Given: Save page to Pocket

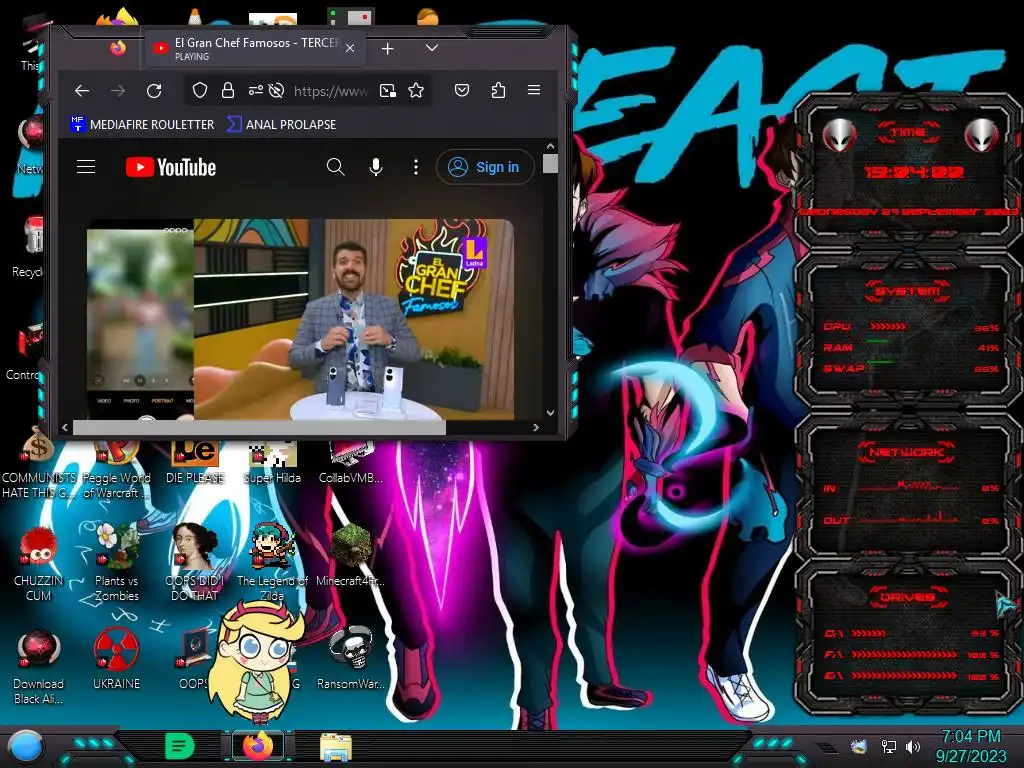Looking at the screenshot, I should (x=462, y=90).
